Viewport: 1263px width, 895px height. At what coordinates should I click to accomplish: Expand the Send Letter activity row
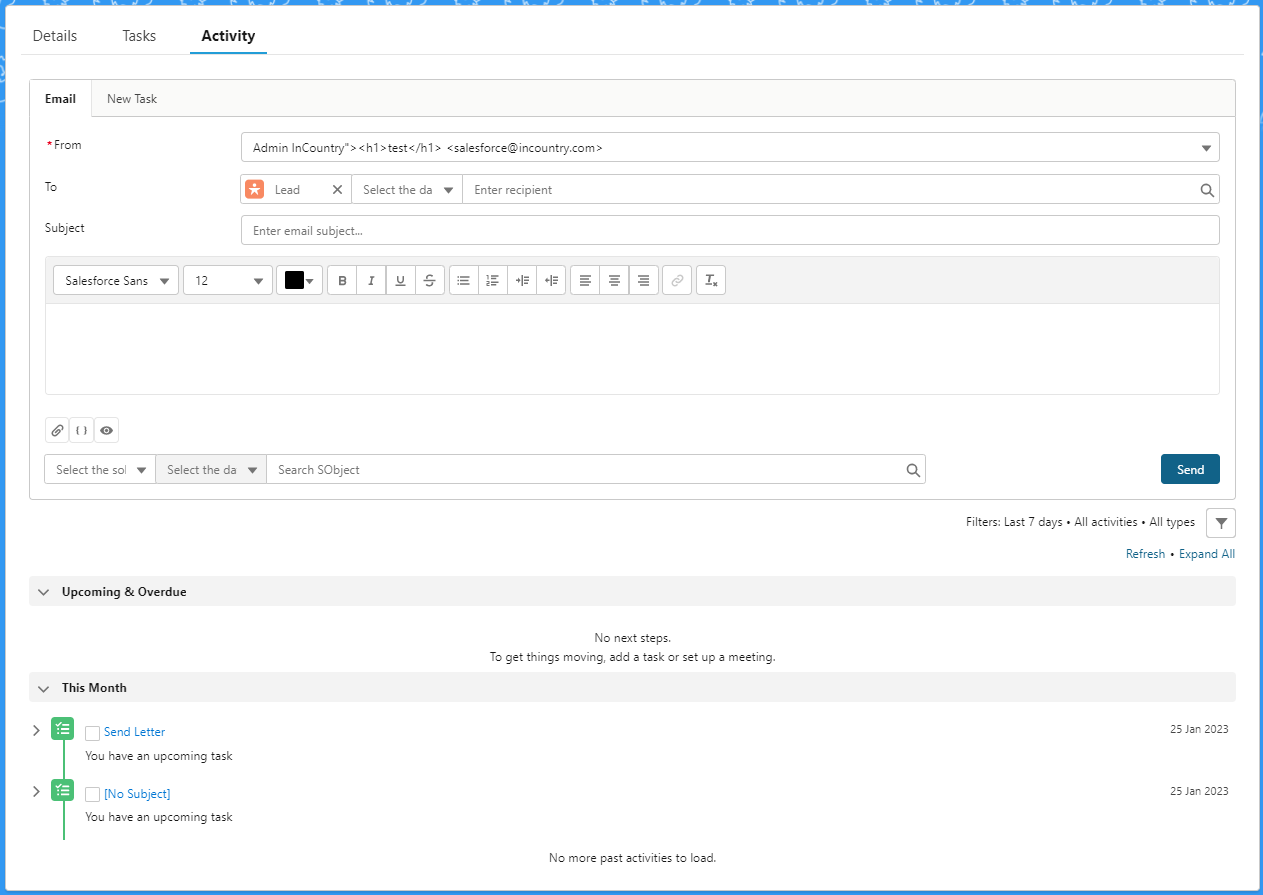[x=36, y=730]
